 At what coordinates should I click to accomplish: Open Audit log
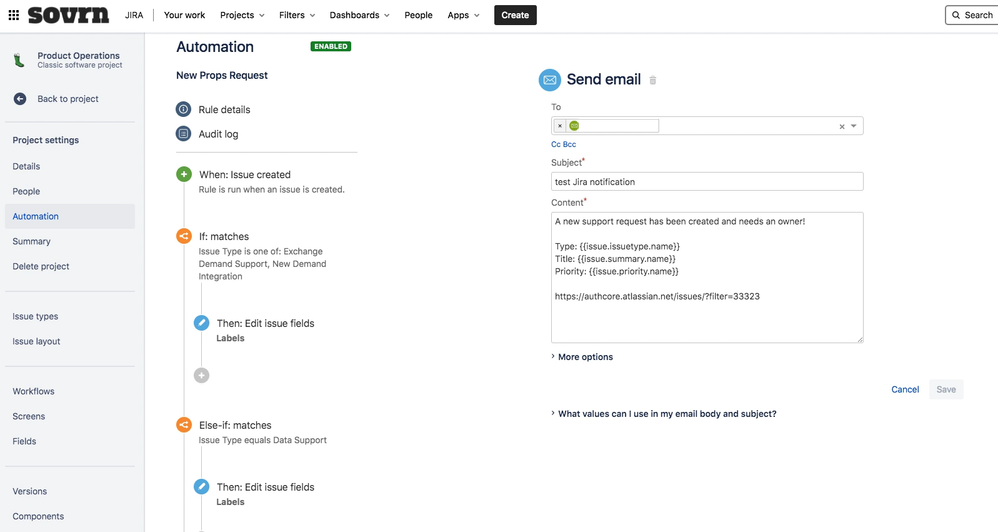click(x=218, y=134)
